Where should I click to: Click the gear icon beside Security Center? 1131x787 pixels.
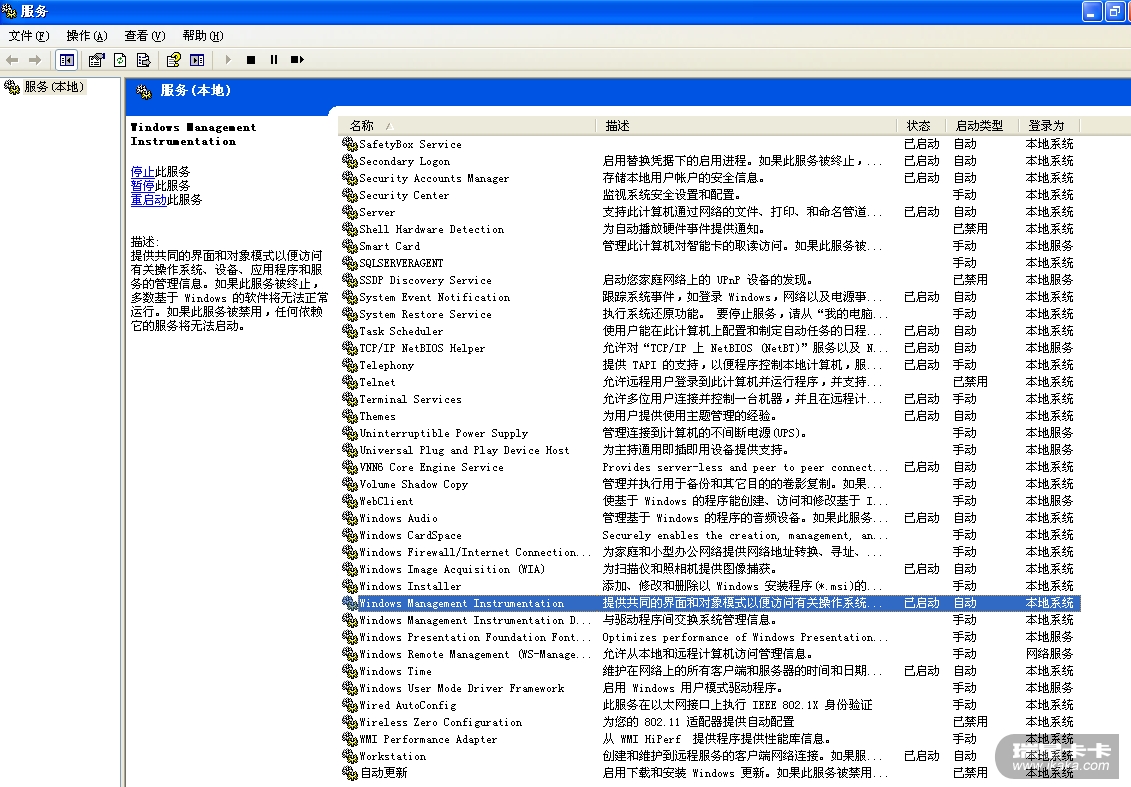pos(350,195)
